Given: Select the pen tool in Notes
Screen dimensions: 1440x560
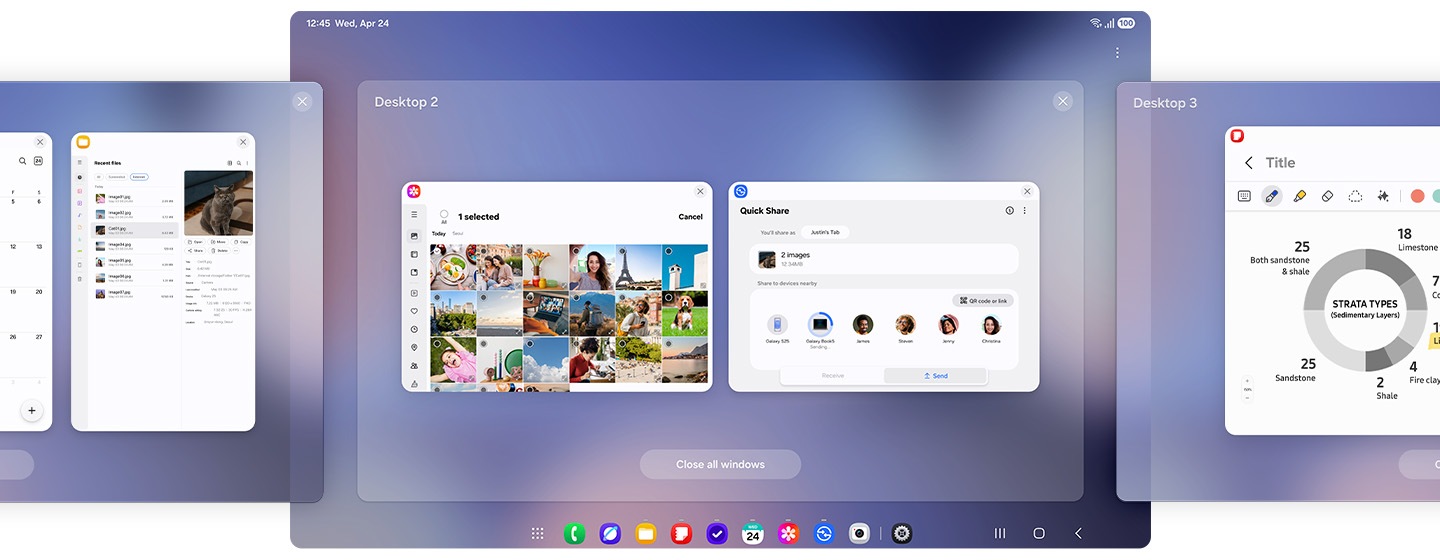Looking at the screenshot, I should [1271, 197].
